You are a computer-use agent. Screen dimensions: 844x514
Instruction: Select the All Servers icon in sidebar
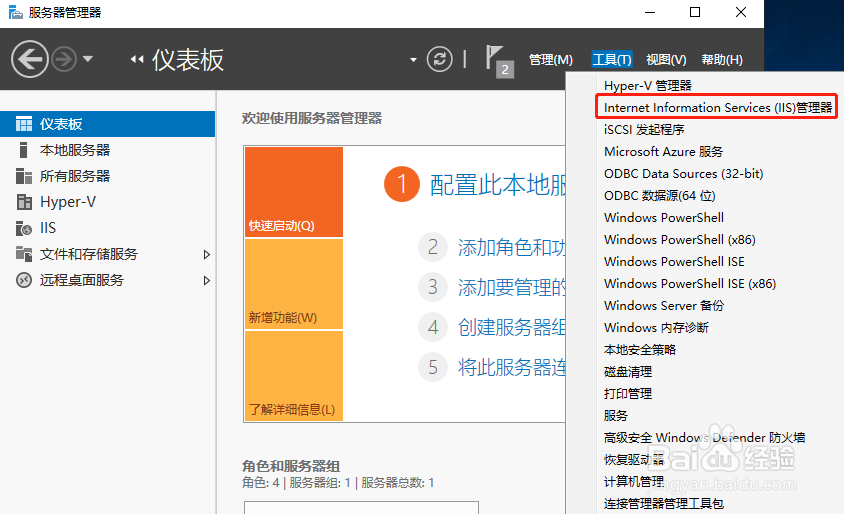(23, 176)
